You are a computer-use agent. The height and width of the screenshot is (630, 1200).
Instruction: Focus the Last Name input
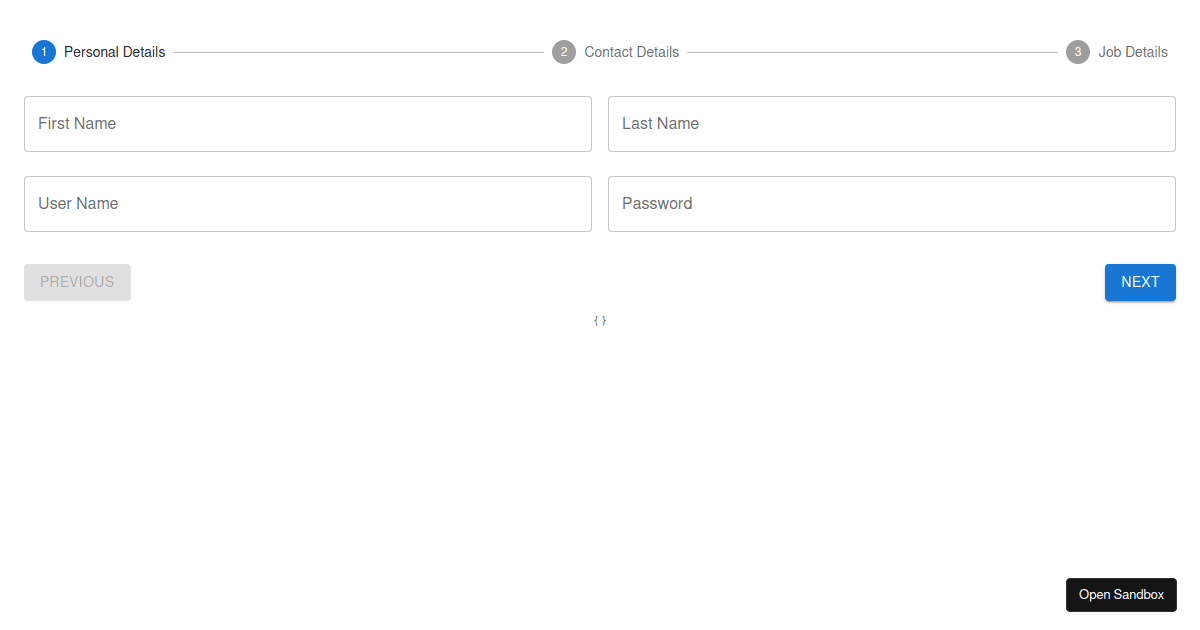(x=891, y=123)
